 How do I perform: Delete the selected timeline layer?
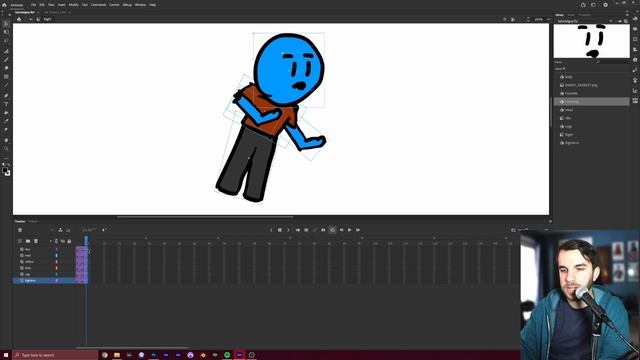[36, 241]
